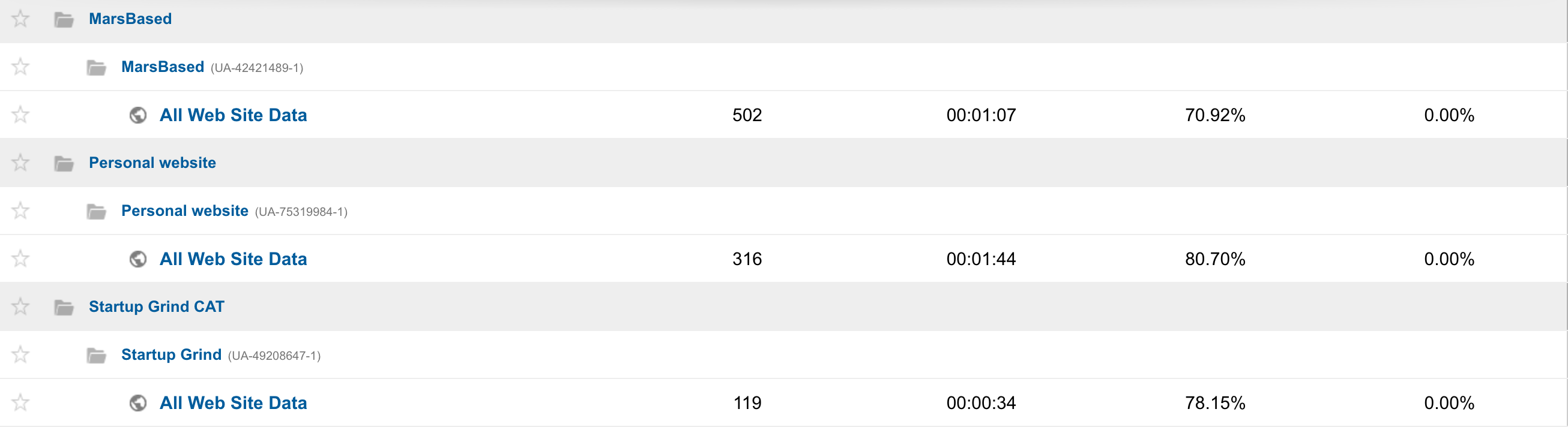The height and width of the screenshot is (427, 1568).
Task: Click folder icon next to Personal website account
Action: [63, 163]
